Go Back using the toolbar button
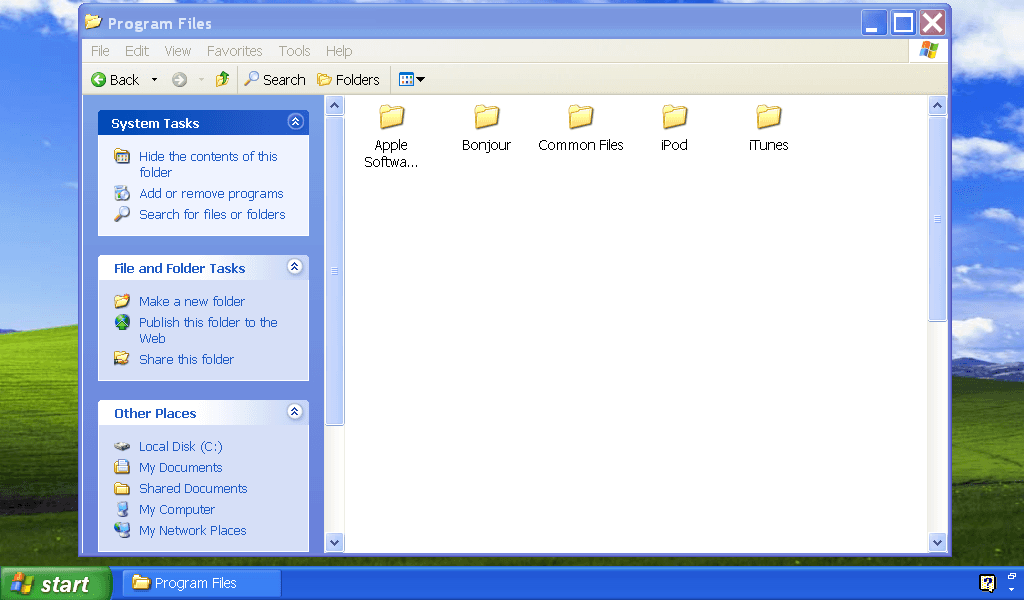 (x=115, y=80)
